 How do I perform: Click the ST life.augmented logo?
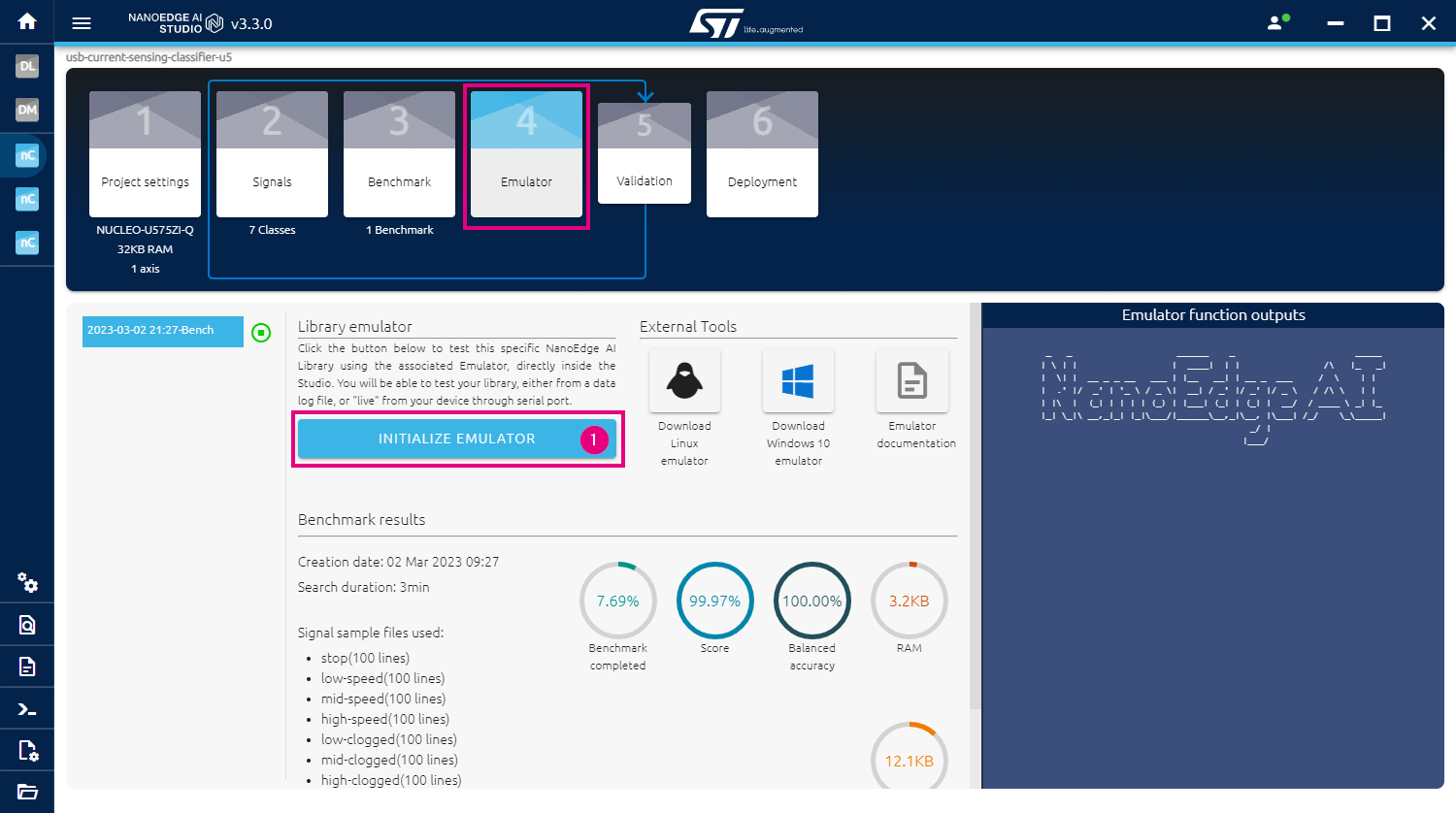(745, 23)
